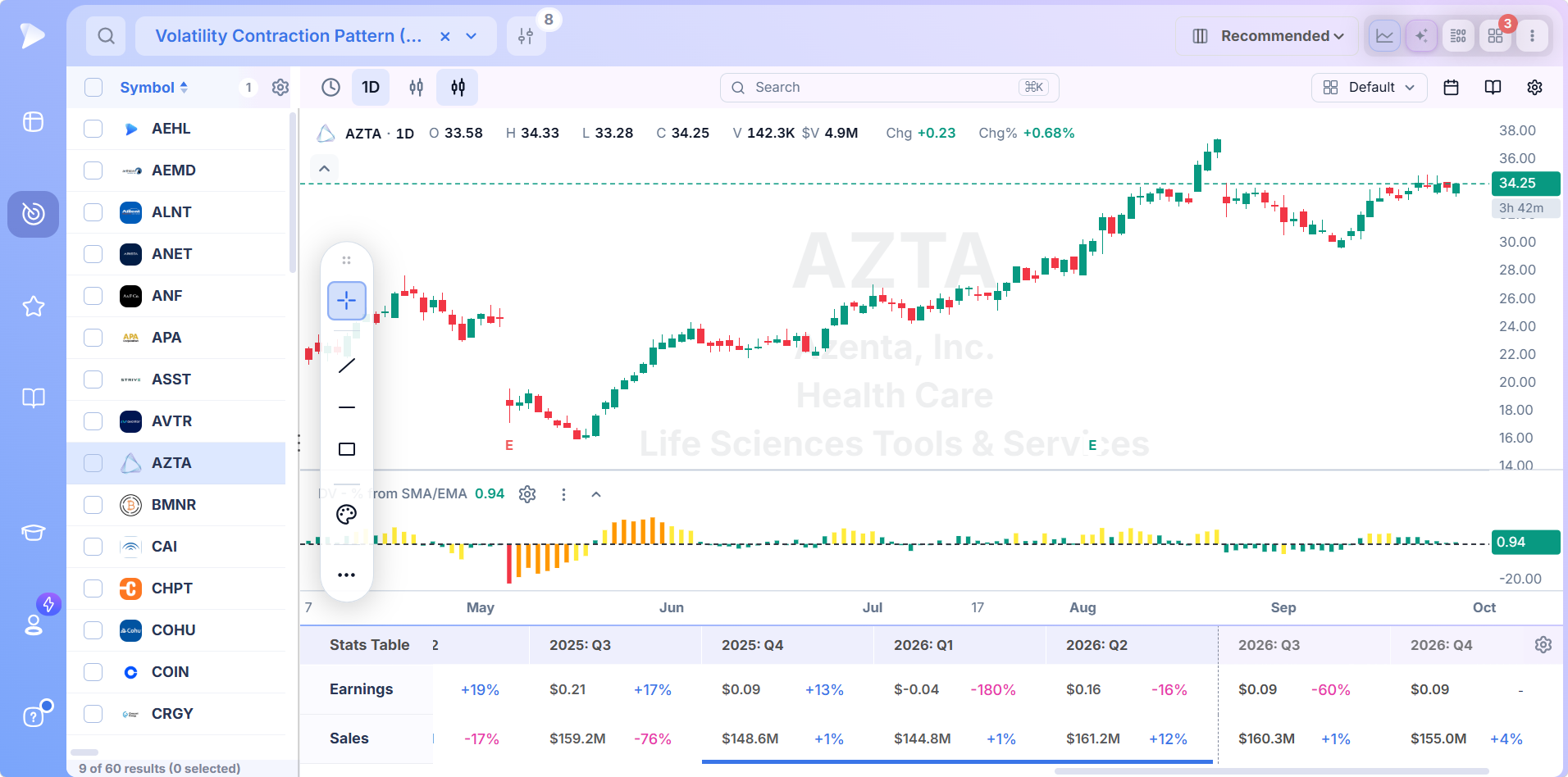Screen dimensions: 1568x777
Task: Open the COIN symbol row
Action: click(176, 672)
